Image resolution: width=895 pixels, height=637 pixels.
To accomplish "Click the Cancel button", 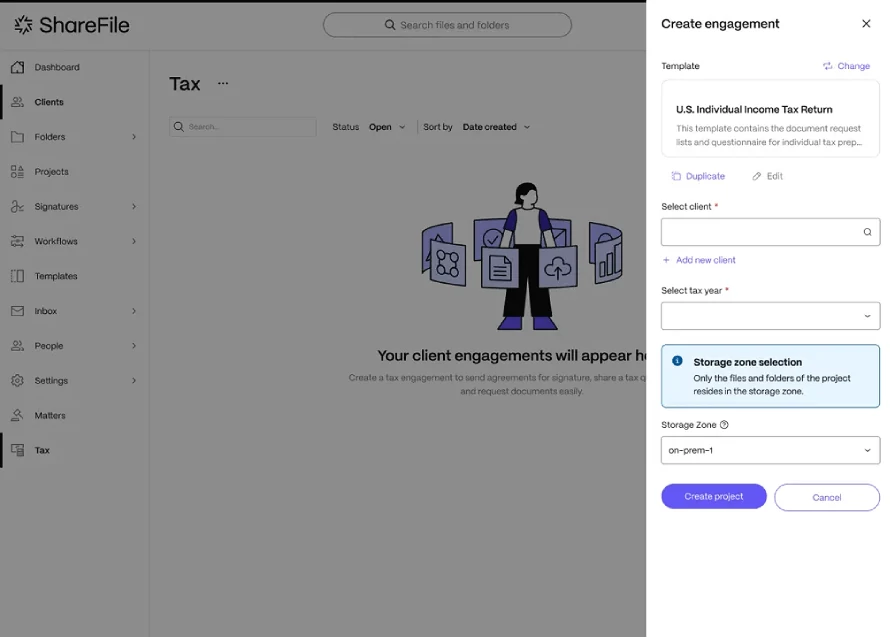I will 827,498.
